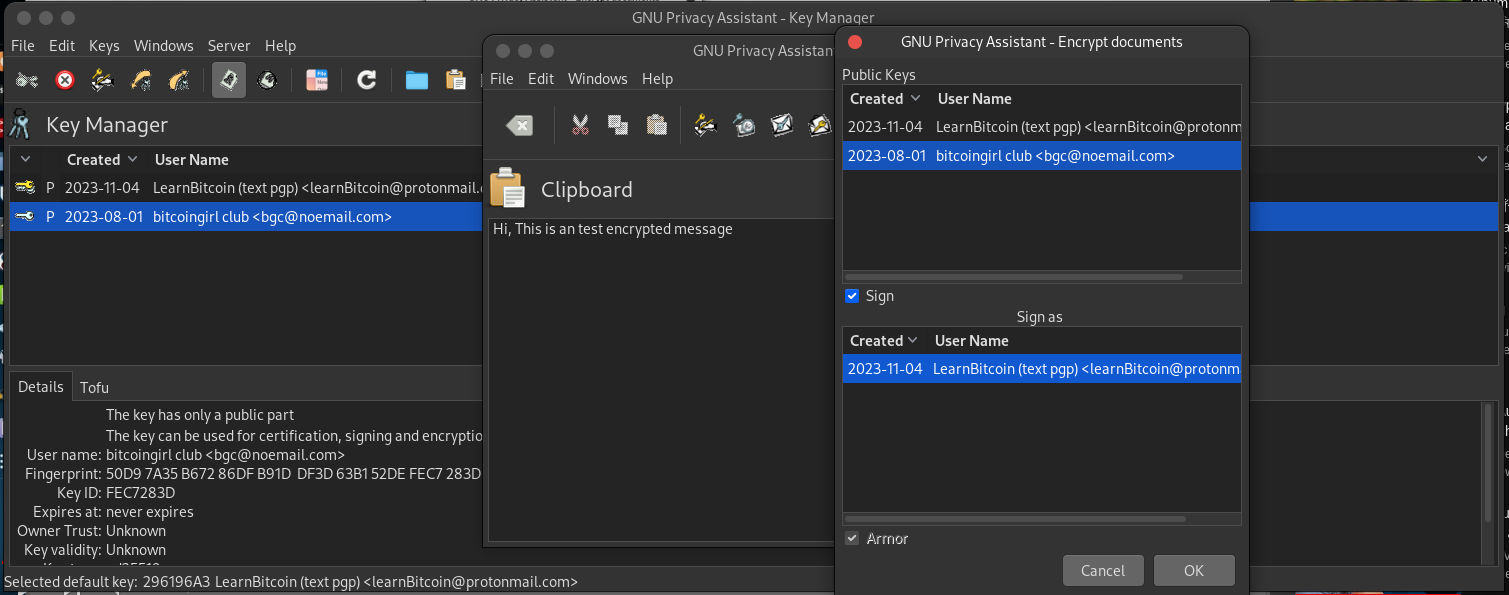Viewport: 1509px width, 595px height.
Task: Click the Cut scissors icon in Clipboard window
Action: [580, 125]
